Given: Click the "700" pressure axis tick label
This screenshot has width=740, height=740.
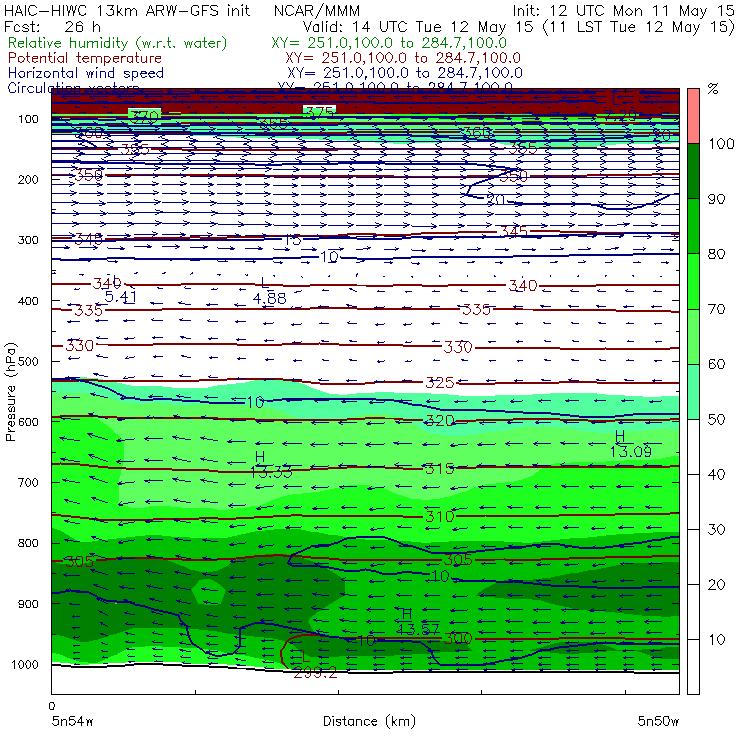Looking at the screenshot, I should tap(28, 483).
